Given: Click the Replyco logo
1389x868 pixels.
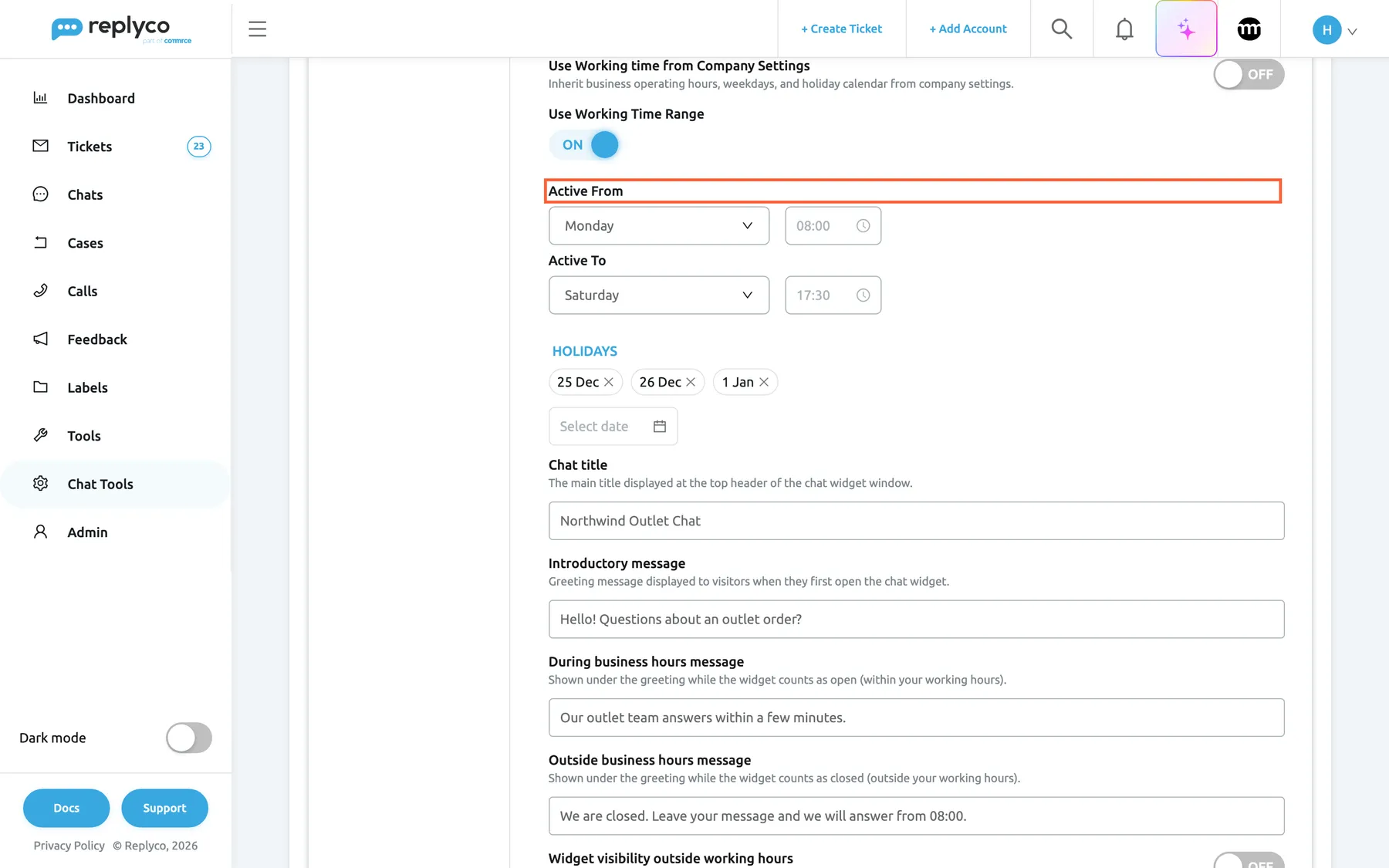Looking at the screenshot, I should (x=121, y=29).
